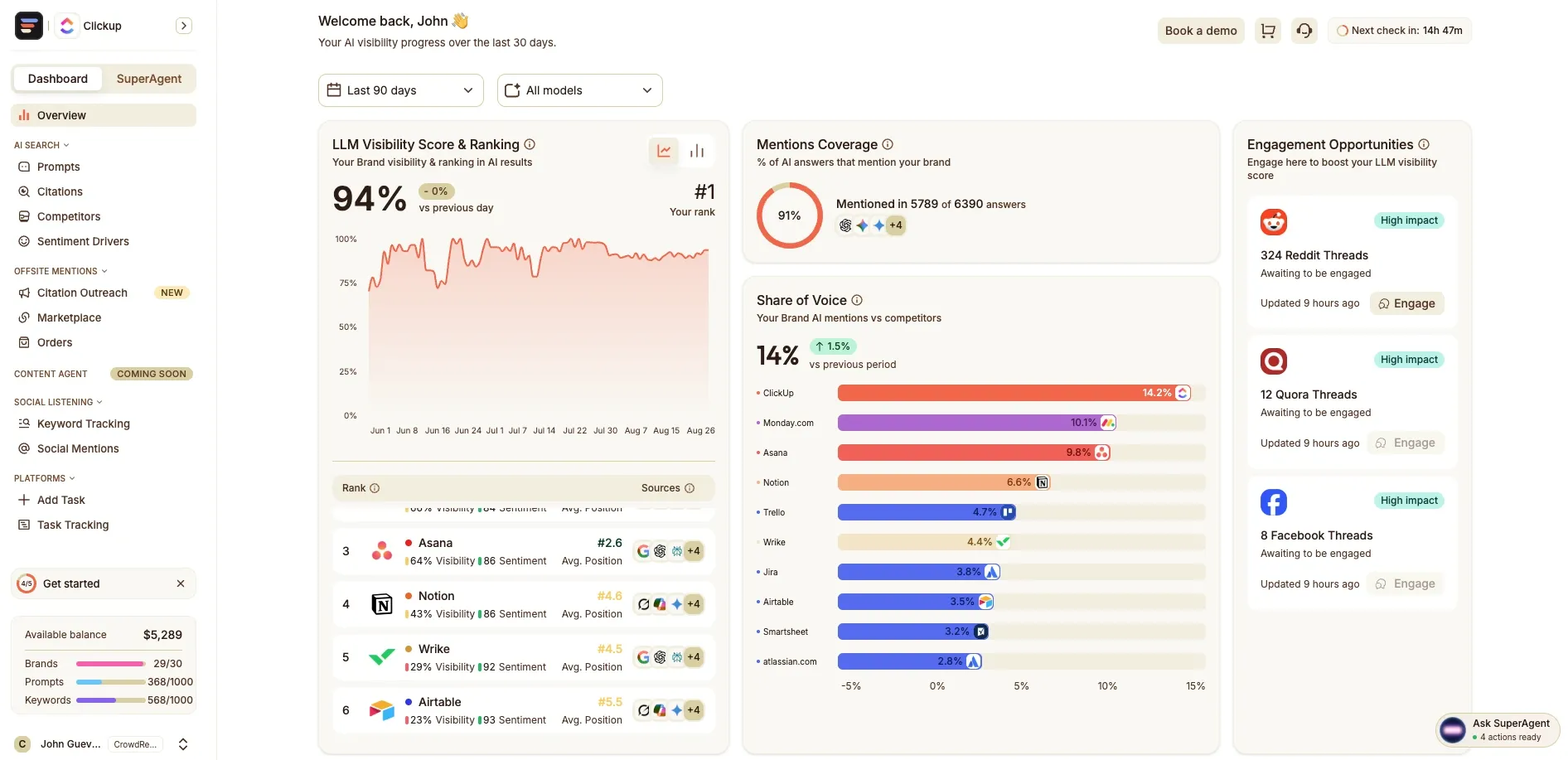Click the Get started progress ring icon
Image resolution: width=1568 pixels, height=760 pixels.
click(27, 583)
